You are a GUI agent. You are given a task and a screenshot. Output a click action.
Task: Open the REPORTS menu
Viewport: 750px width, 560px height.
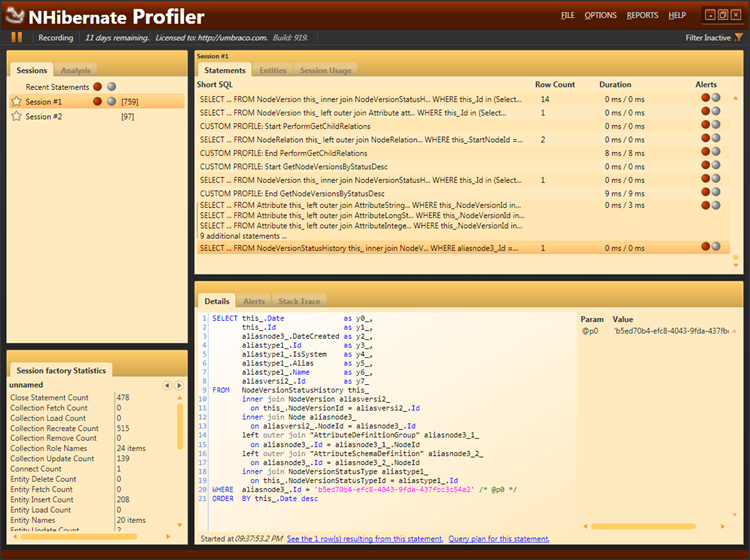(x=642, y=15)
